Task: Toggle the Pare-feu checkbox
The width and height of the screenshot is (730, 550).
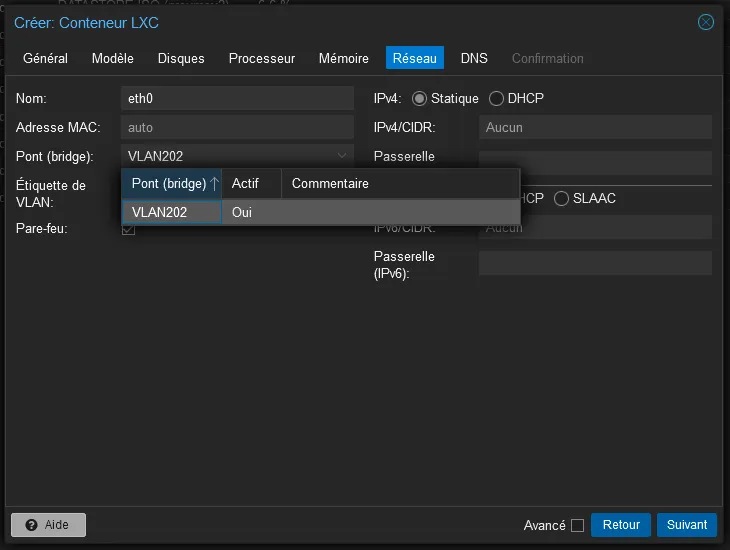Action: click(128, 229)
